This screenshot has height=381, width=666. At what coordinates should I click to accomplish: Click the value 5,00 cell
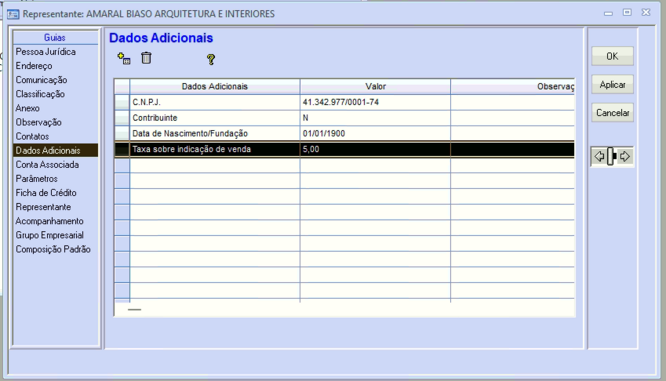tap(375, 149)
